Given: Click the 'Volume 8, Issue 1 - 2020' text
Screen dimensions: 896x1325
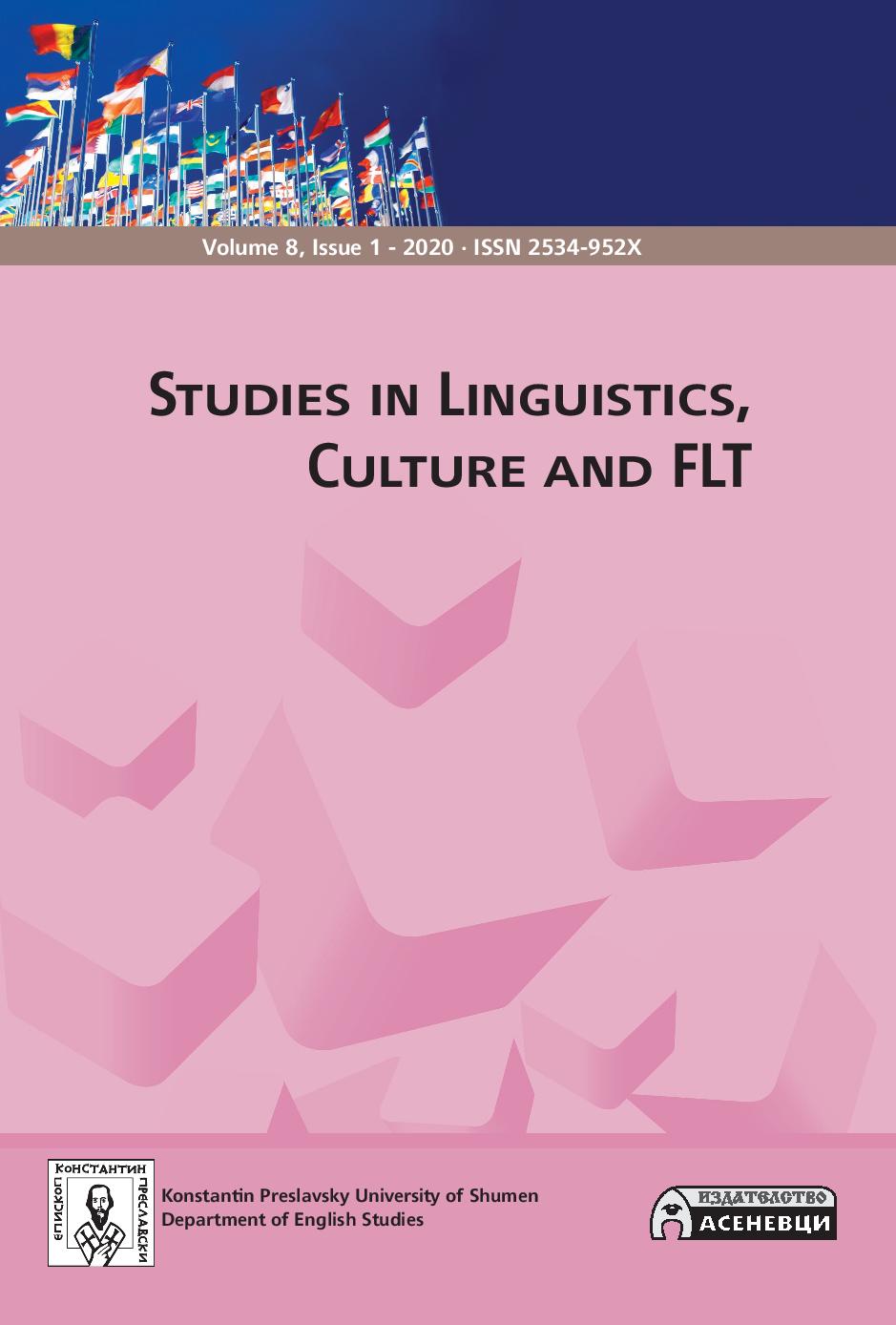Looking at the screenshot, I should tap(327, 248).
